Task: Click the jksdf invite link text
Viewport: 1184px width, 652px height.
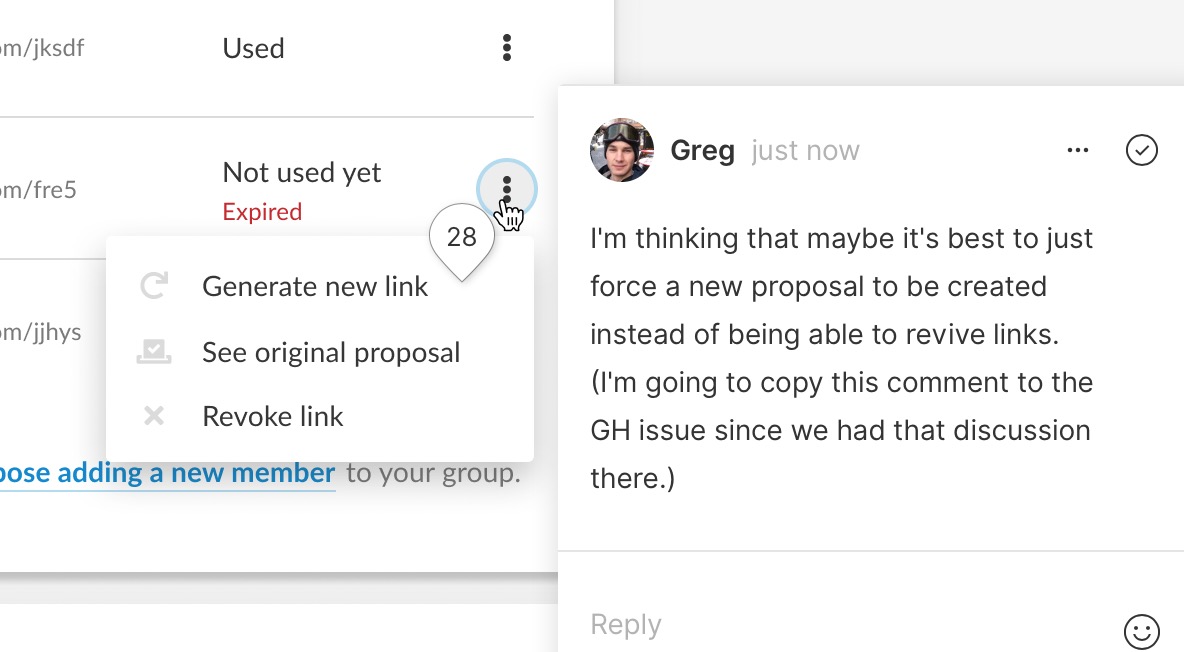Action: coord(42,48)
